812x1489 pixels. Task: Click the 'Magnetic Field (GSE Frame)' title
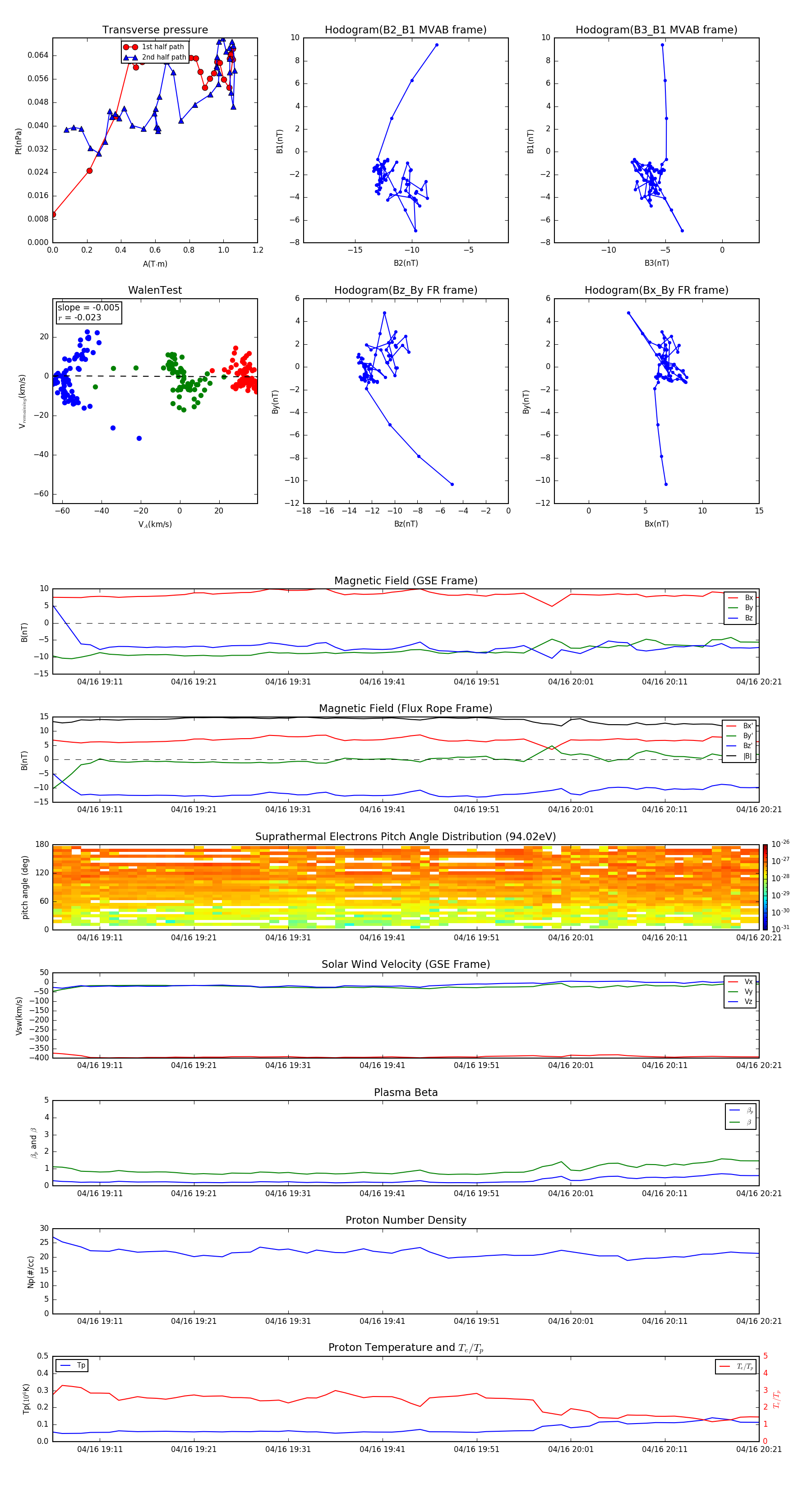tap(406, 580)
